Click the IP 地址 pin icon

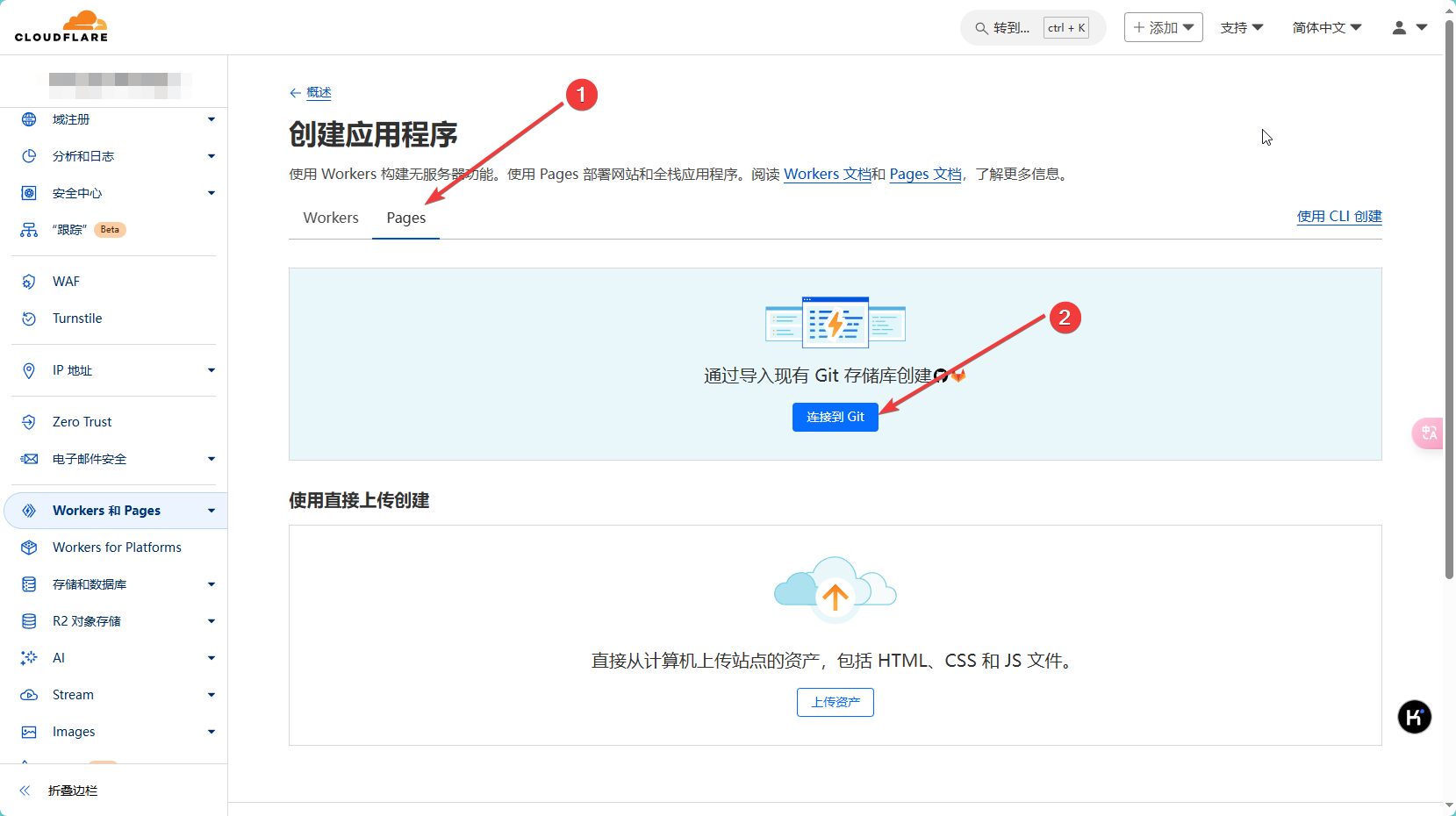tap(29, 370)
